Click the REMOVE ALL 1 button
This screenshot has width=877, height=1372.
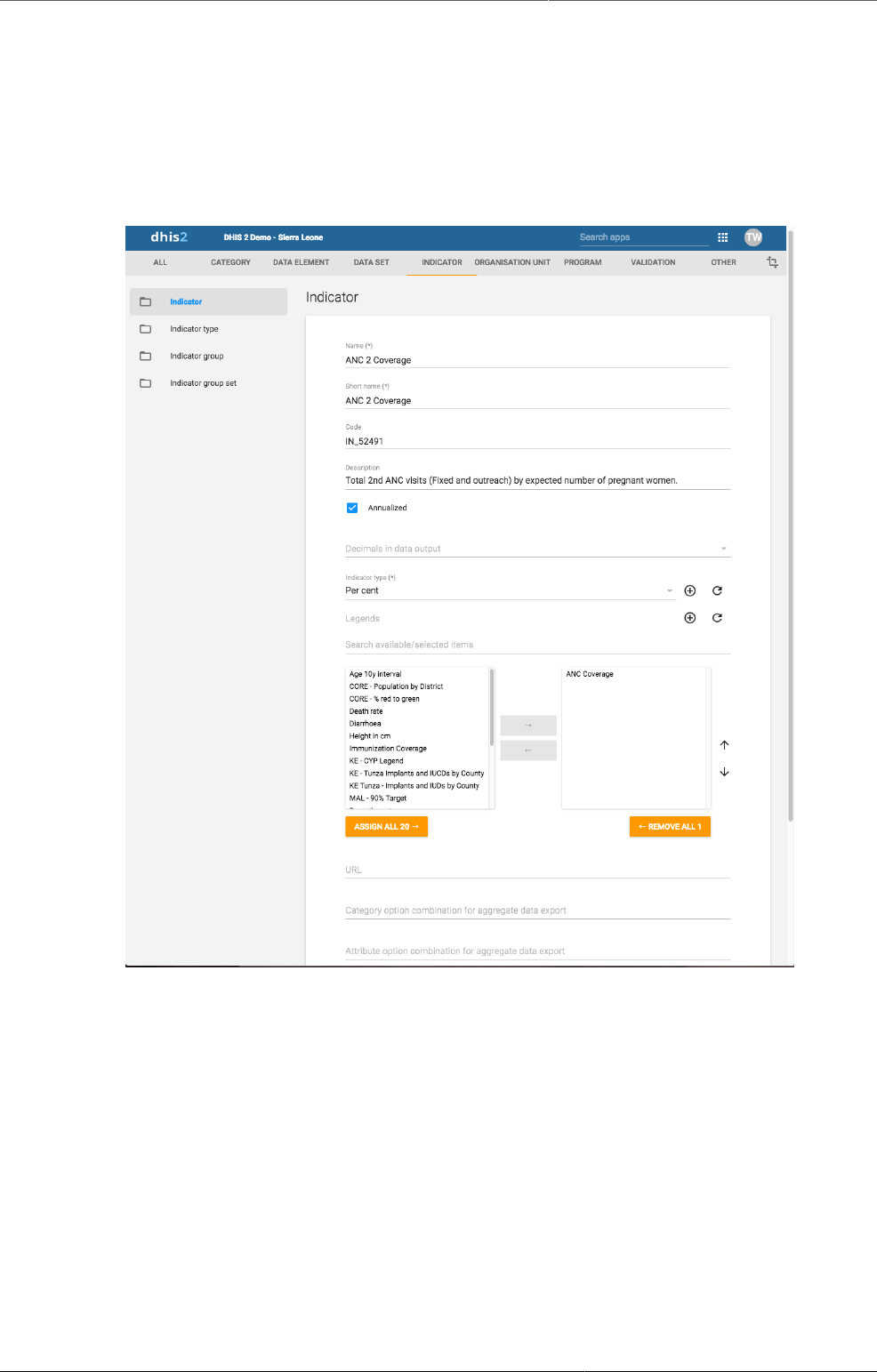[670, 827]
